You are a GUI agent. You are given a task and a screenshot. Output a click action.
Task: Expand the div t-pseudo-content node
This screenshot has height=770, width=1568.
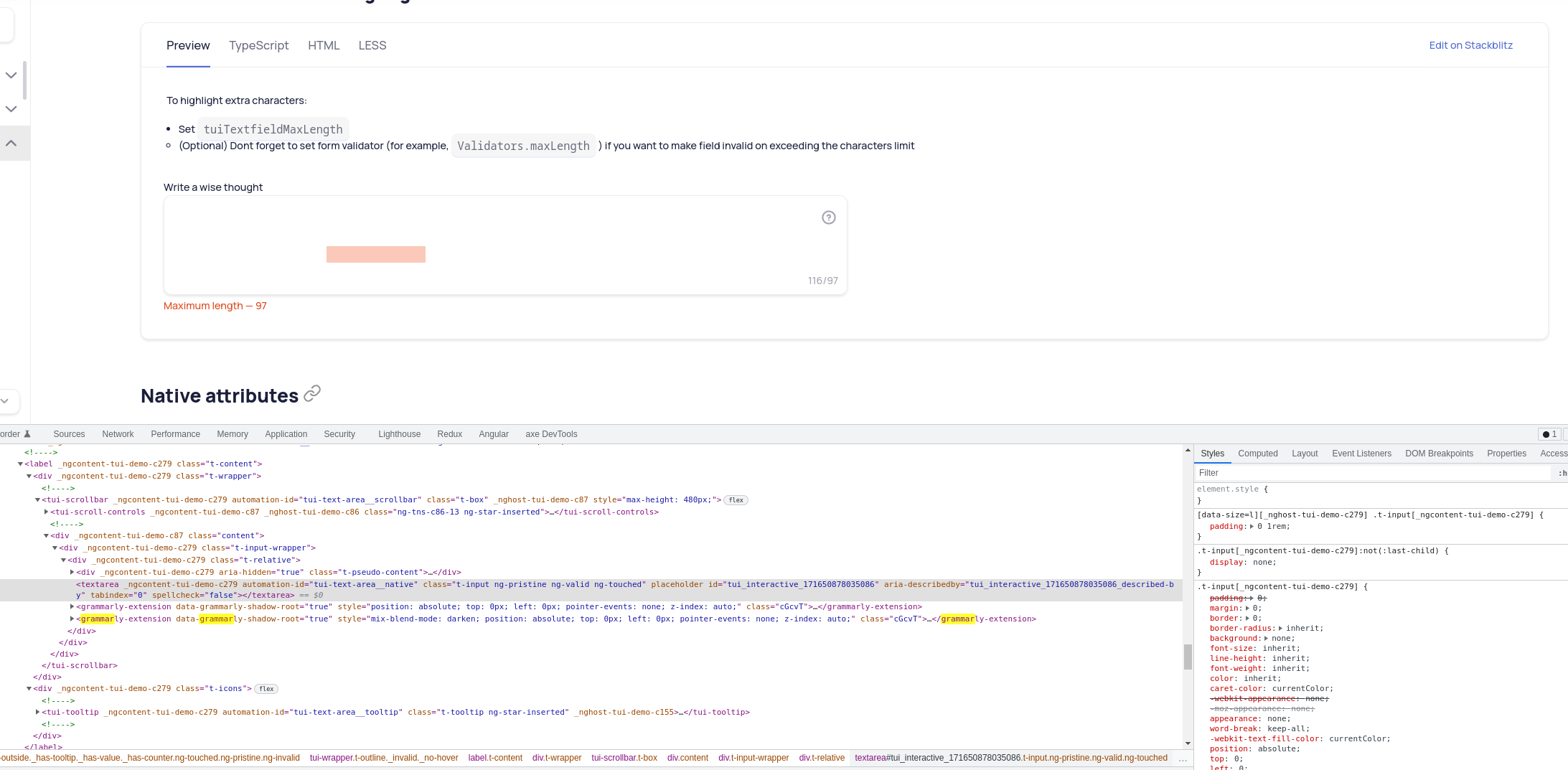72,572
